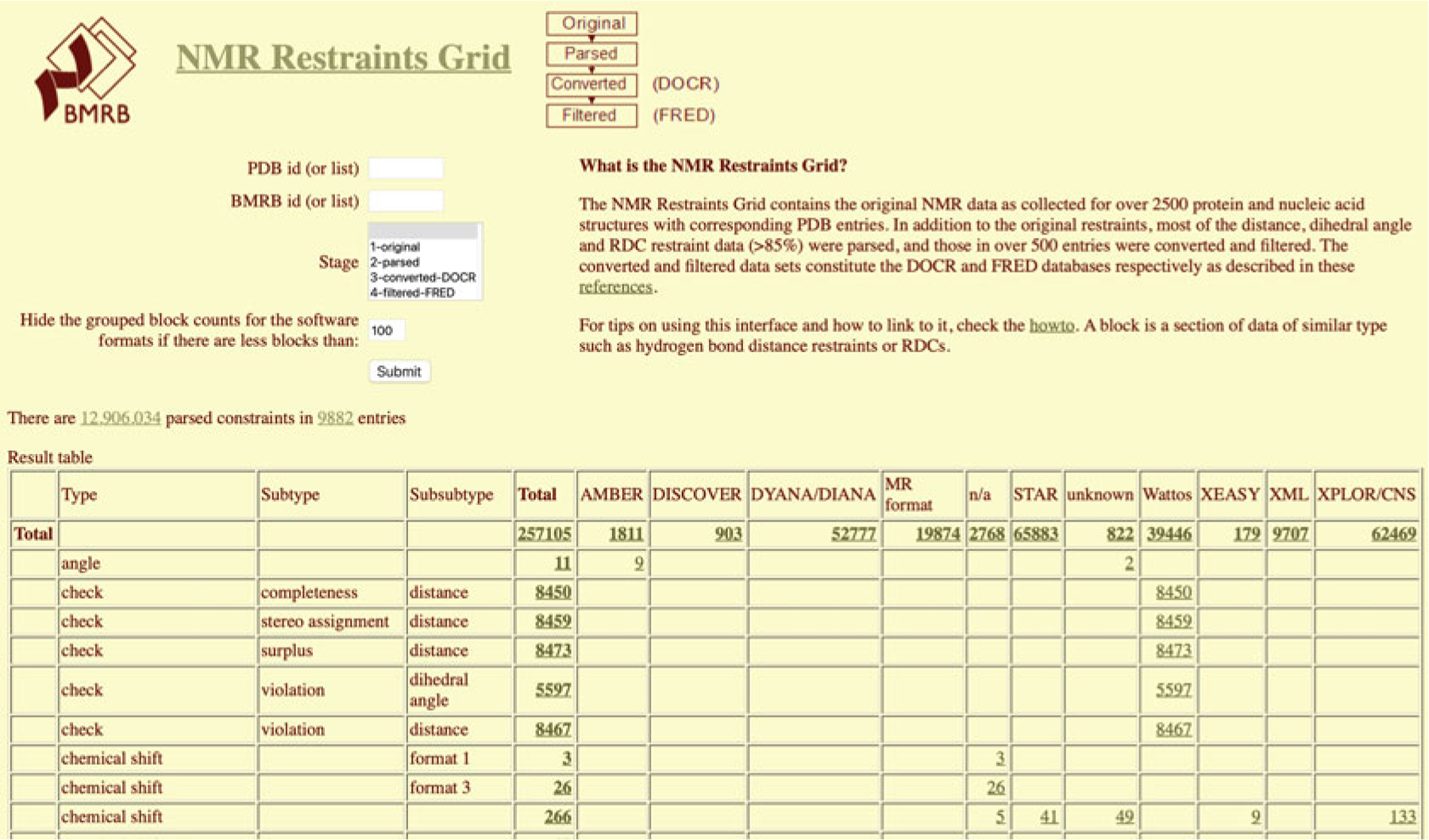Choose 3-converted-DOCR in the Stage list
Viewport: 1429px width, 840px height.
[423, 277]
